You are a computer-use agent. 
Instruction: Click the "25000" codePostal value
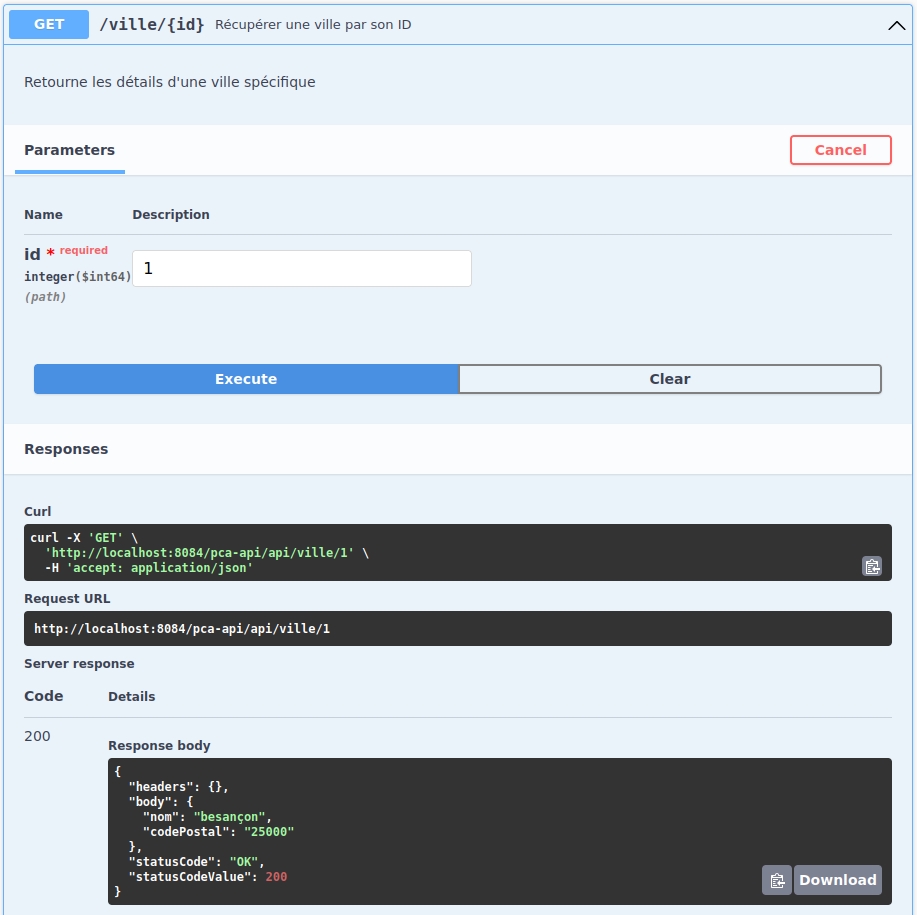[269, 831]
